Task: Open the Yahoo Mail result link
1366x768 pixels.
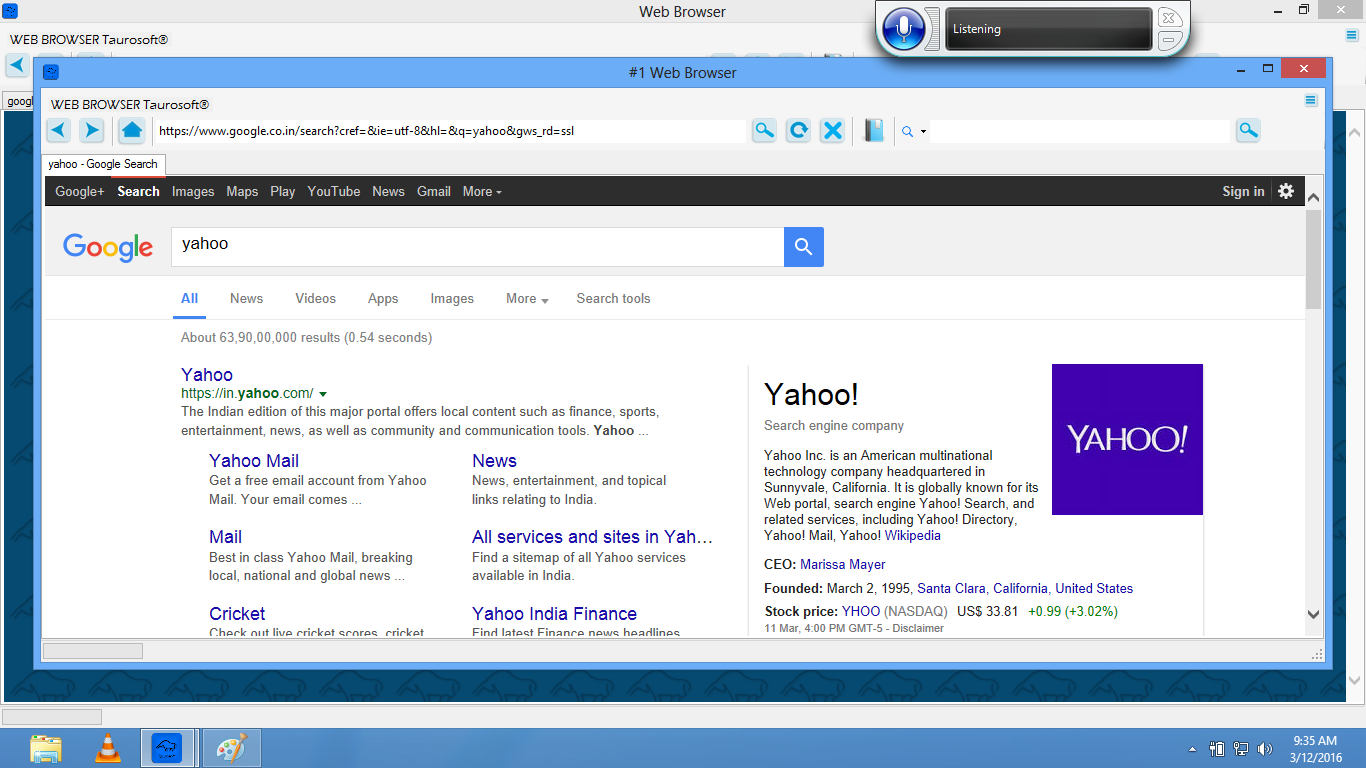Action: click(x=254, y=461)
